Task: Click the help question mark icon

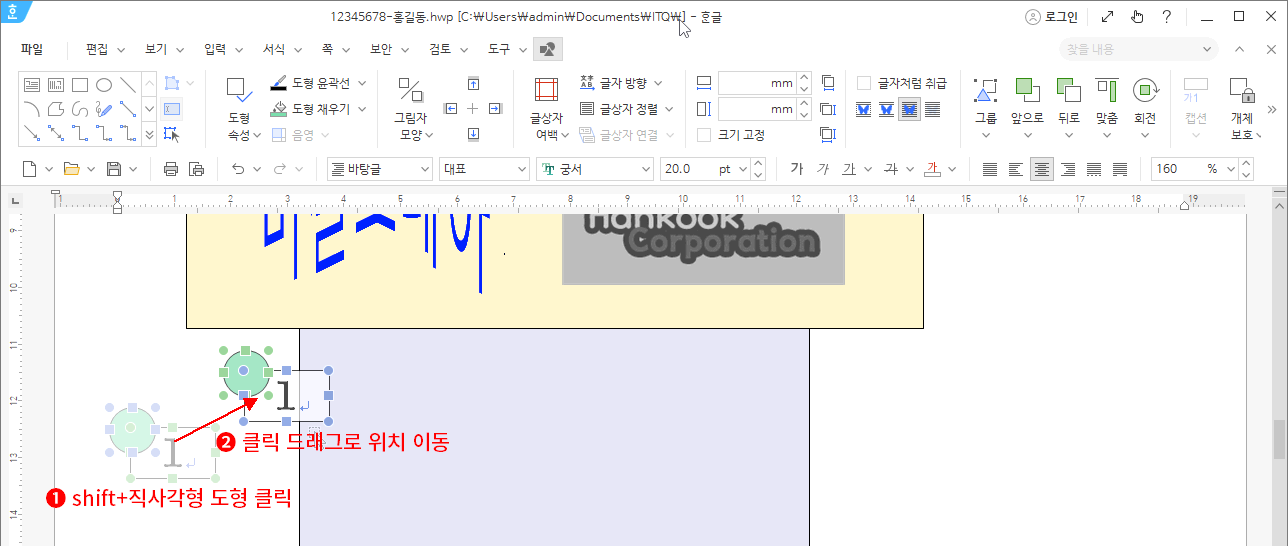Action: click(x=1167, y=16)
